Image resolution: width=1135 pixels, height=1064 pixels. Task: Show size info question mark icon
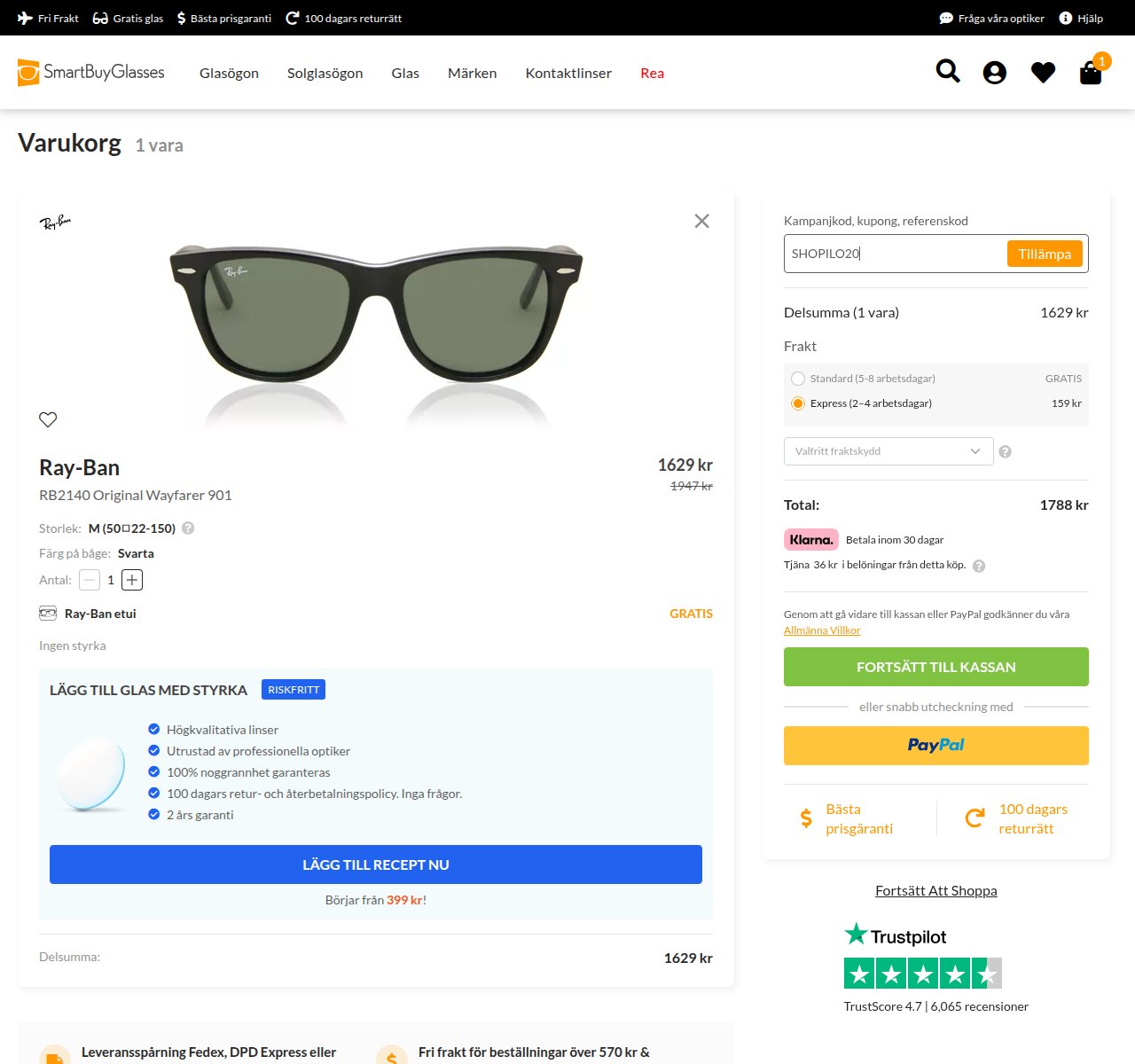(188, 528)
